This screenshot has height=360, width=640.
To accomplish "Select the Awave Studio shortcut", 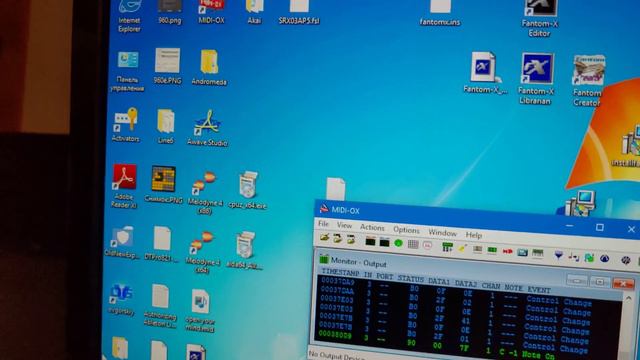I will tap(207, 127).
